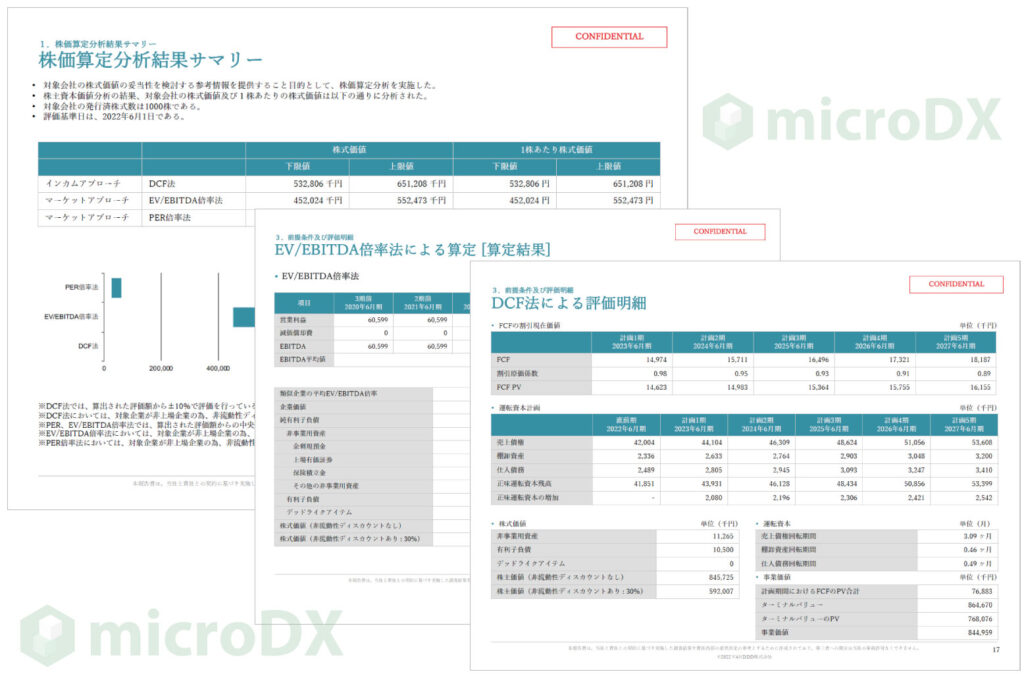The width and height of the screenshot is (1024, 674).
Task: Click the 株式価値 column header in summary table
Action: coord(349,149)
